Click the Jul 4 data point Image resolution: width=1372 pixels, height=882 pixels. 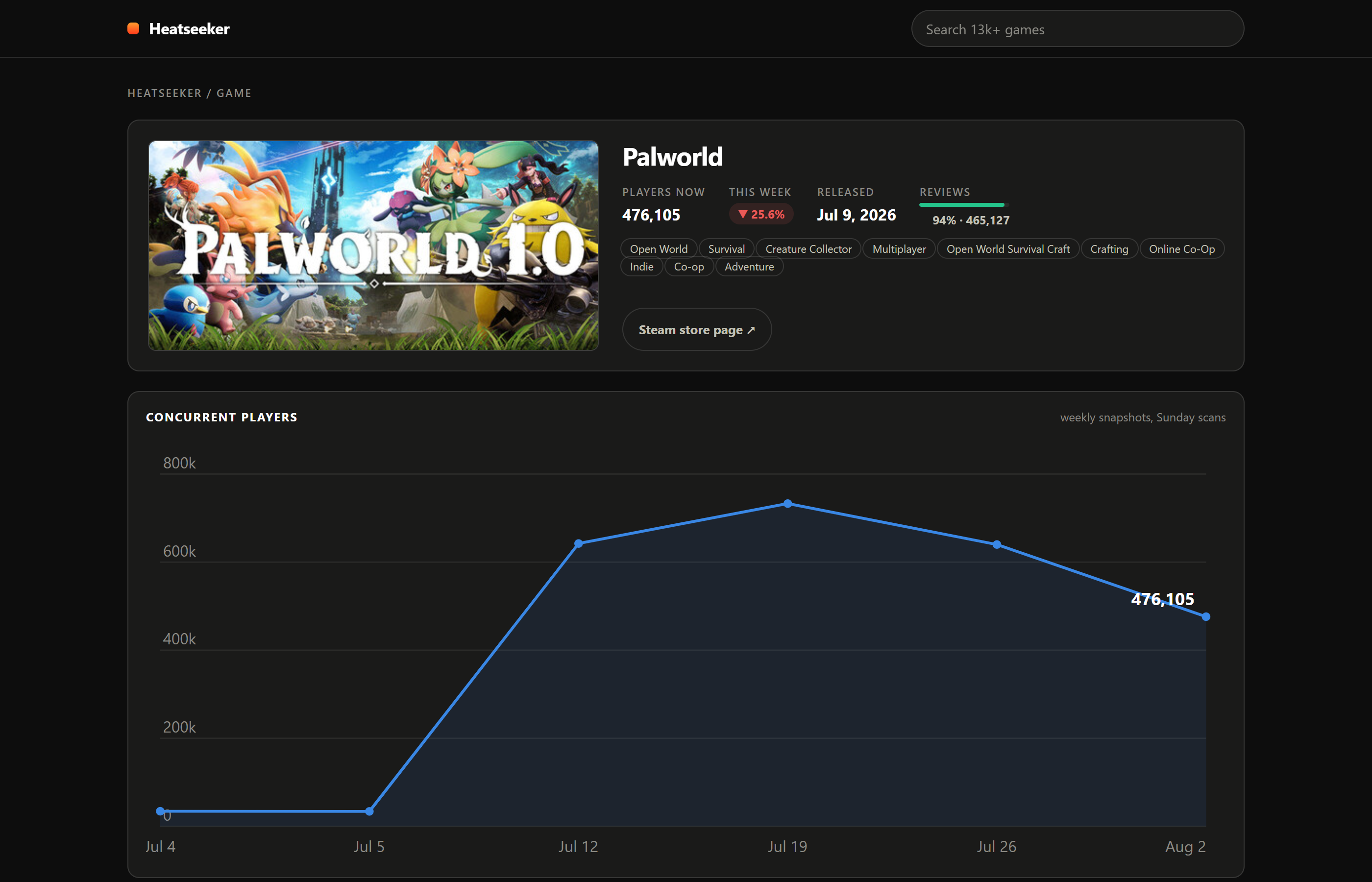[x=160, y=811]
